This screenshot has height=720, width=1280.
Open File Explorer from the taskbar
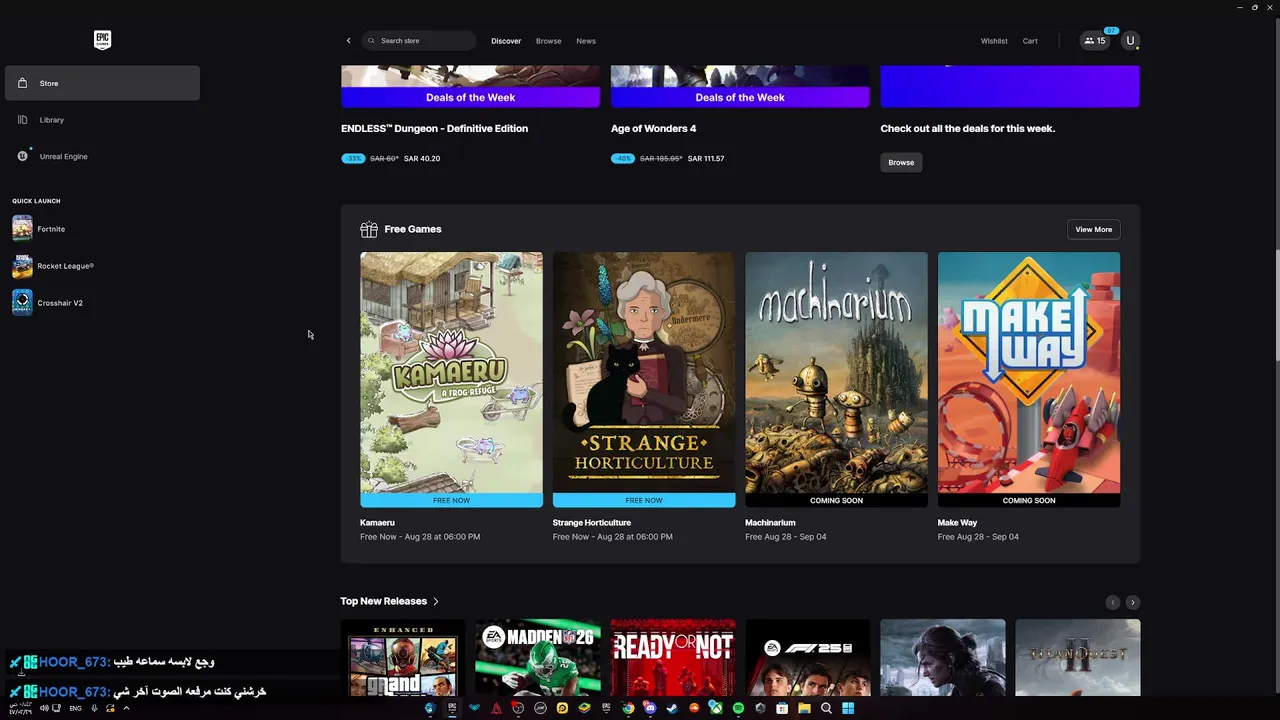click(804, 708)
